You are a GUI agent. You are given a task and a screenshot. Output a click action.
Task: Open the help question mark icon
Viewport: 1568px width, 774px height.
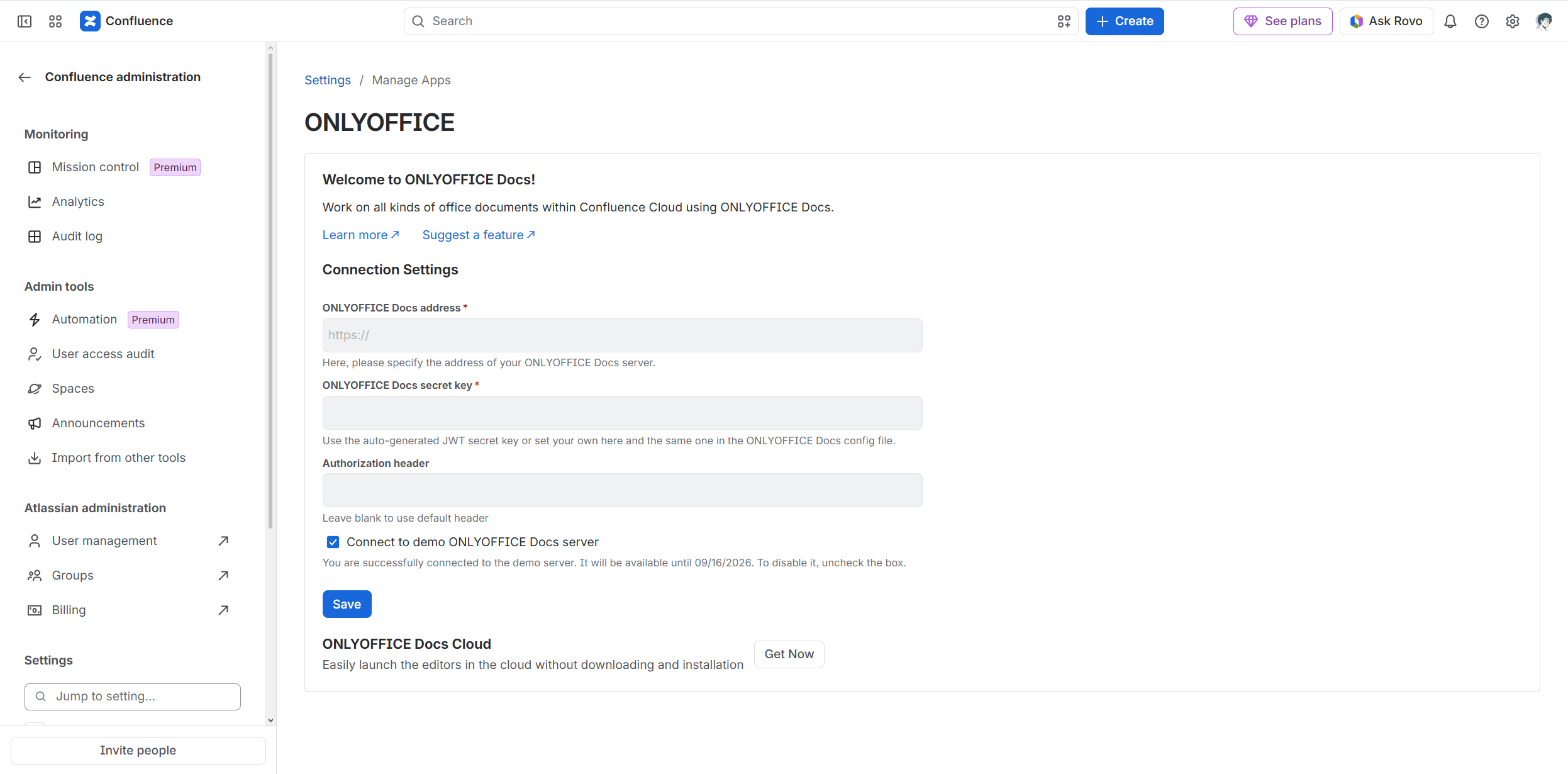click(x=1482, y=21)
